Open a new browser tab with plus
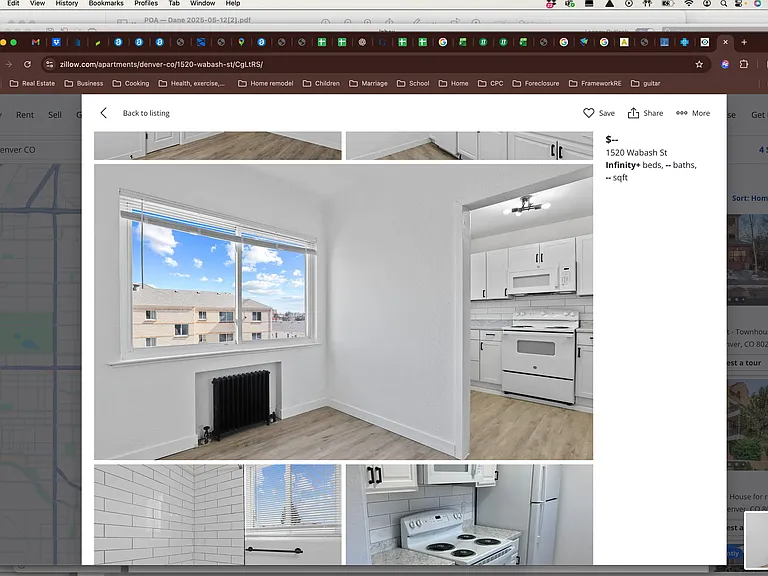Image resolution: width=768 pixels, height=576 pixels. [x=744, y=42]
